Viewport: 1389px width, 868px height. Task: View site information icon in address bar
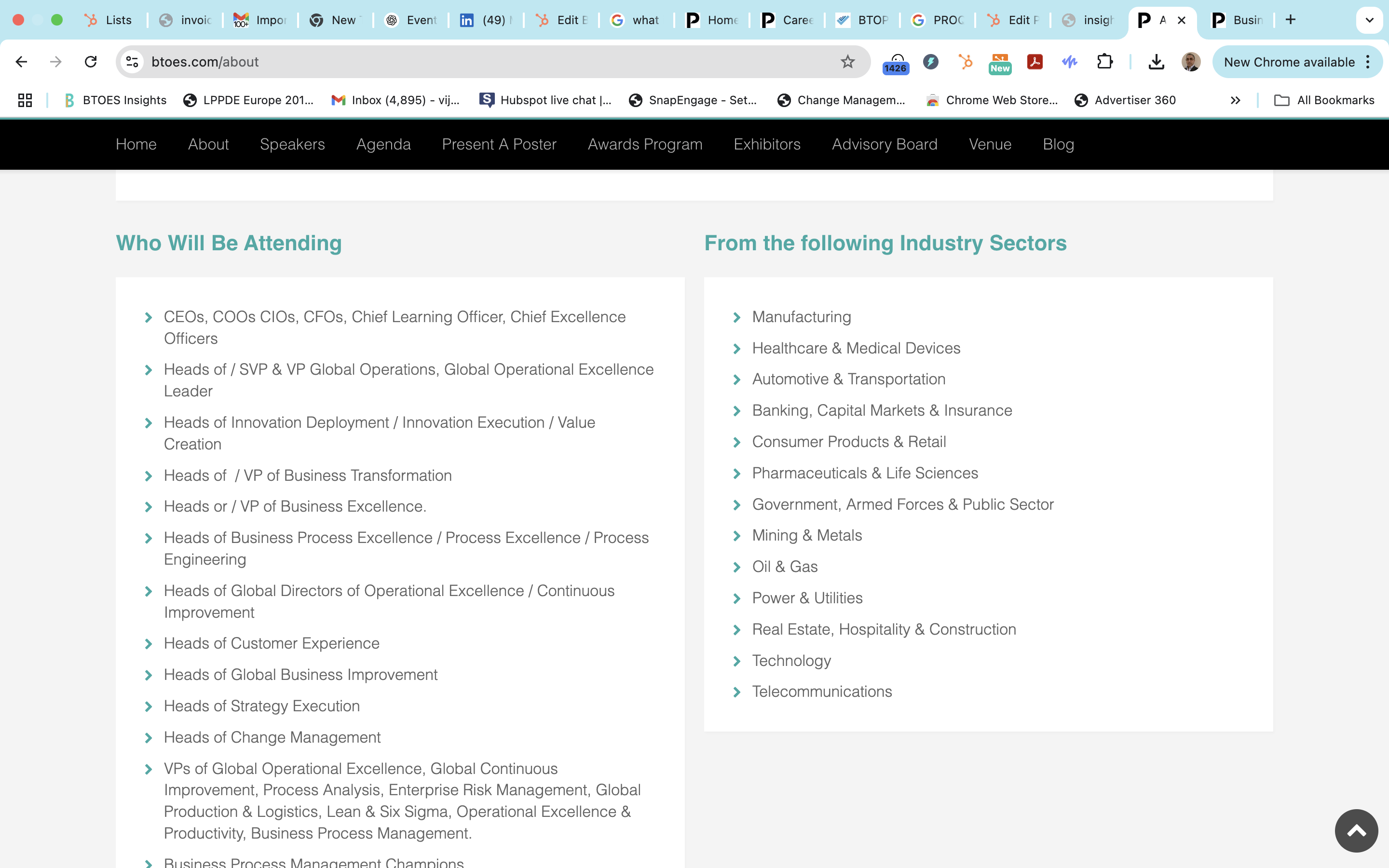tap(132, 62)
